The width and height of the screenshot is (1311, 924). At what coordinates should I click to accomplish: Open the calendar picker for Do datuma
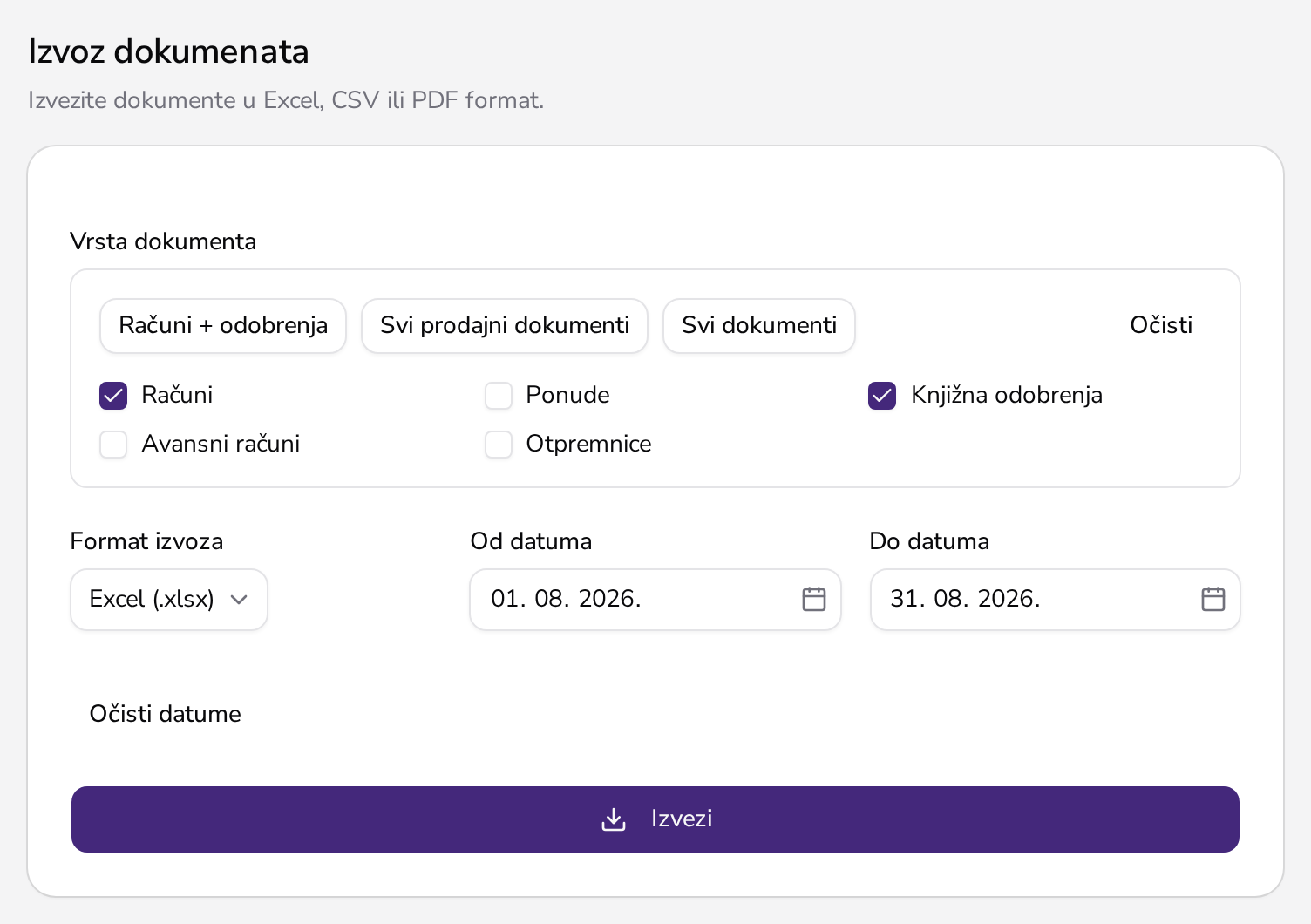1213,599
